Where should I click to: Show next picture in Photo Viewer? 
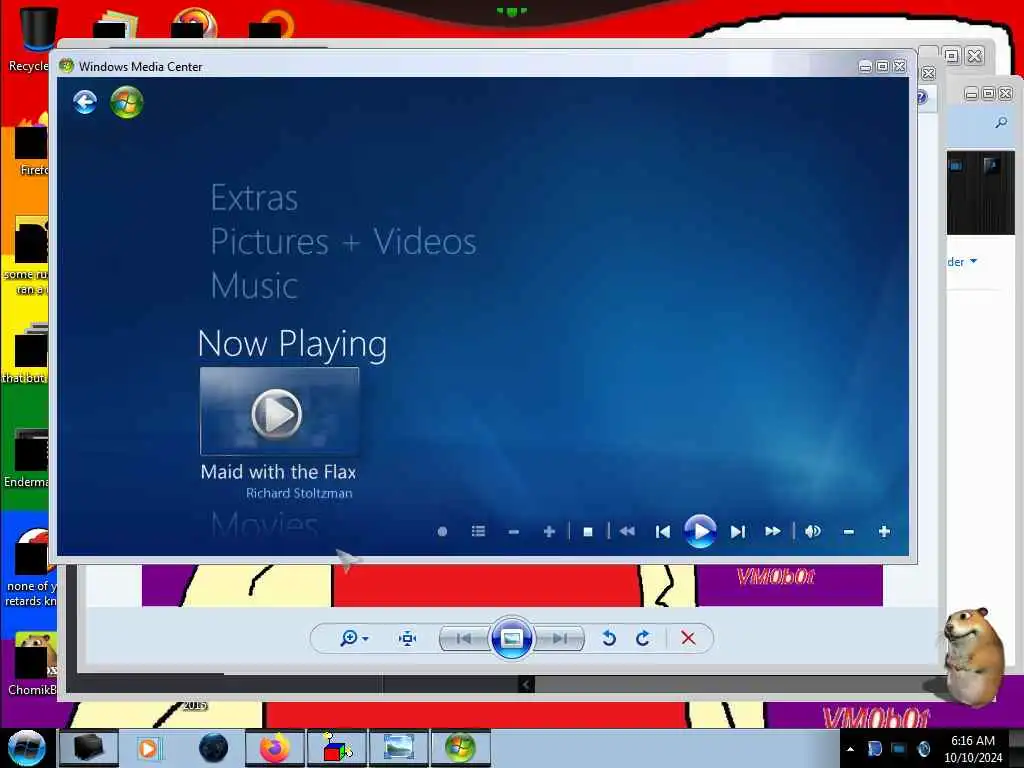(559, 638)
